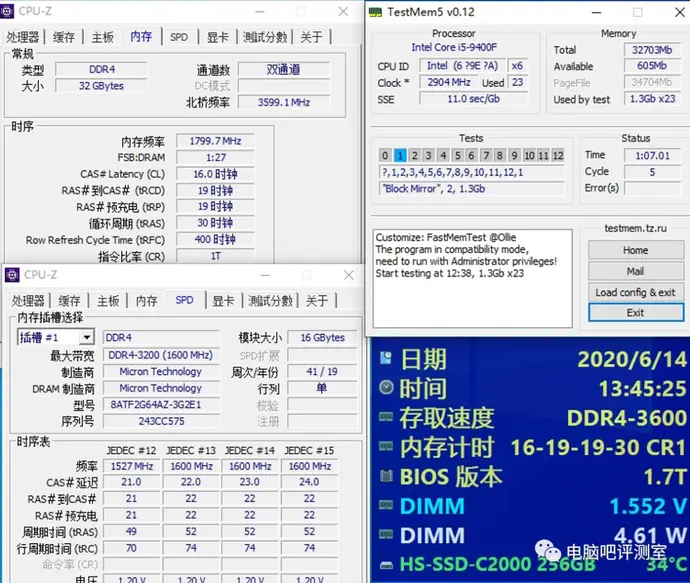Viewport: 690px width, 583px height.
Task: Open the 插槽 #1 slot dropdown
Action: pyautogui.click(x=86, y=338)
